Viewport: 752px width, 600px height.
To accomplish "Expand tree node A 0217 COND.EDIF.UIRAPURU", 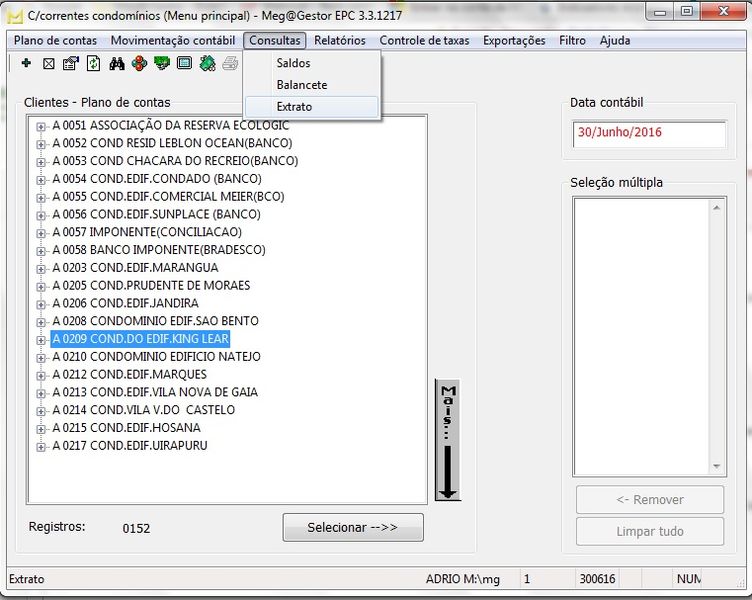I will tap(41, 446).
